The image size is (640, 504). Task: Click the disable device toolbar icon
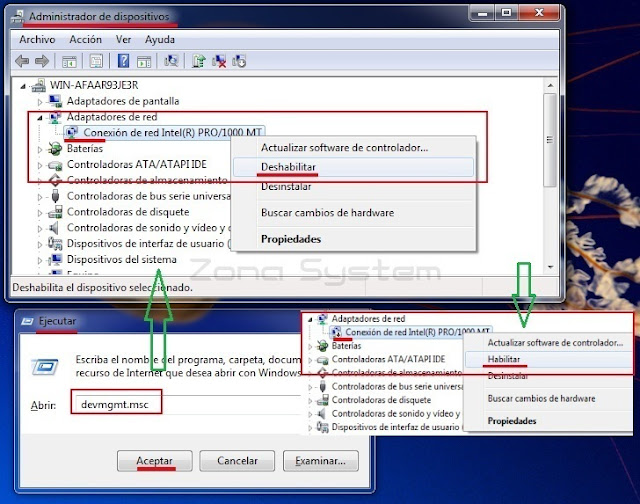tap(239, 61)
